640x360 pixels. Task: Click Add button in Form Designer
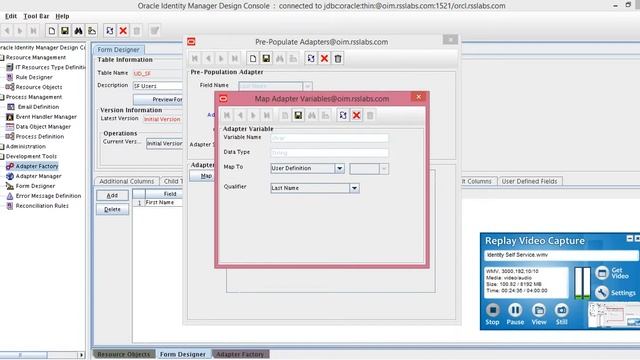point(112,196)
